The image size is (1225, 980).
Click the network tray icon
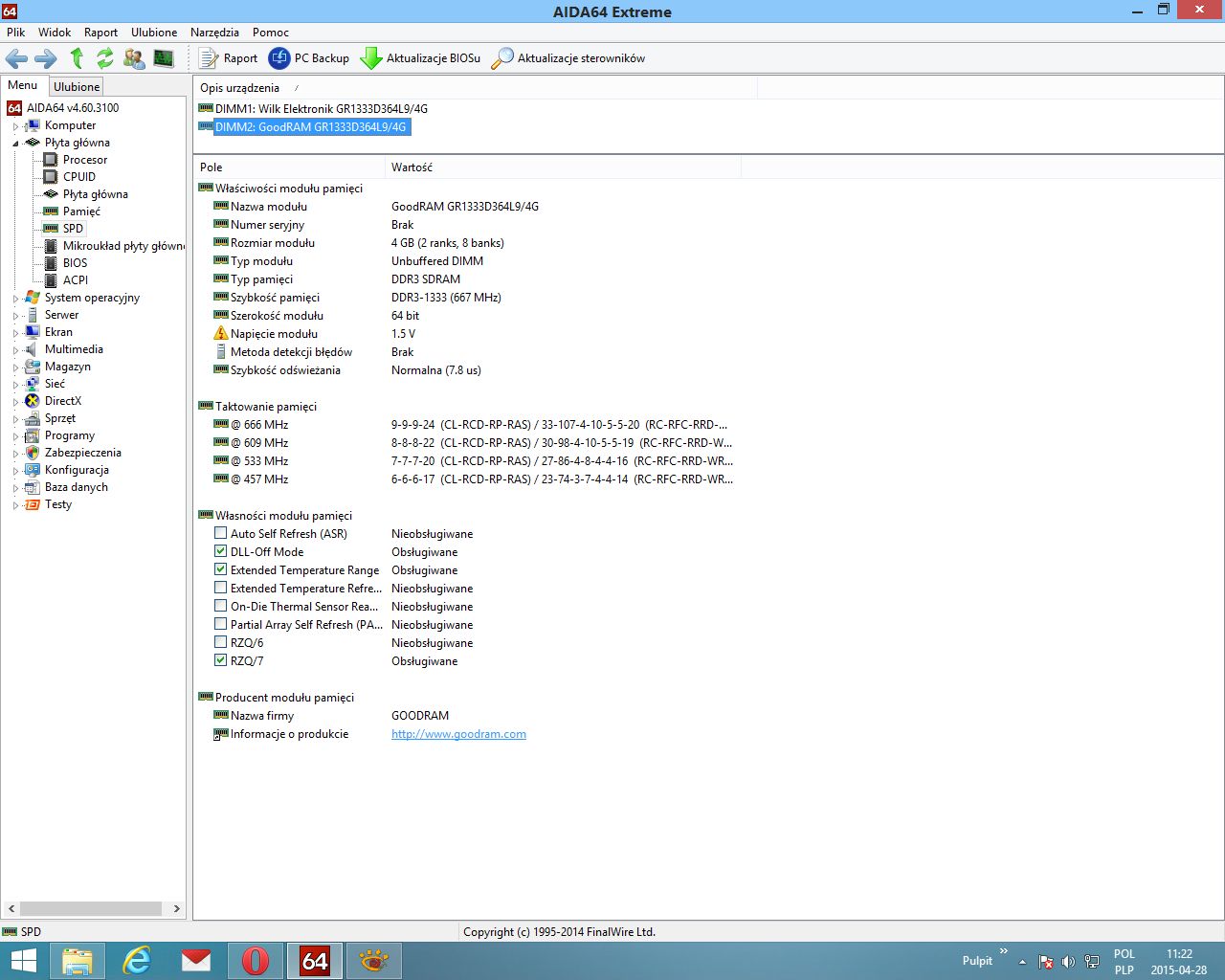tap(1091, 962)
